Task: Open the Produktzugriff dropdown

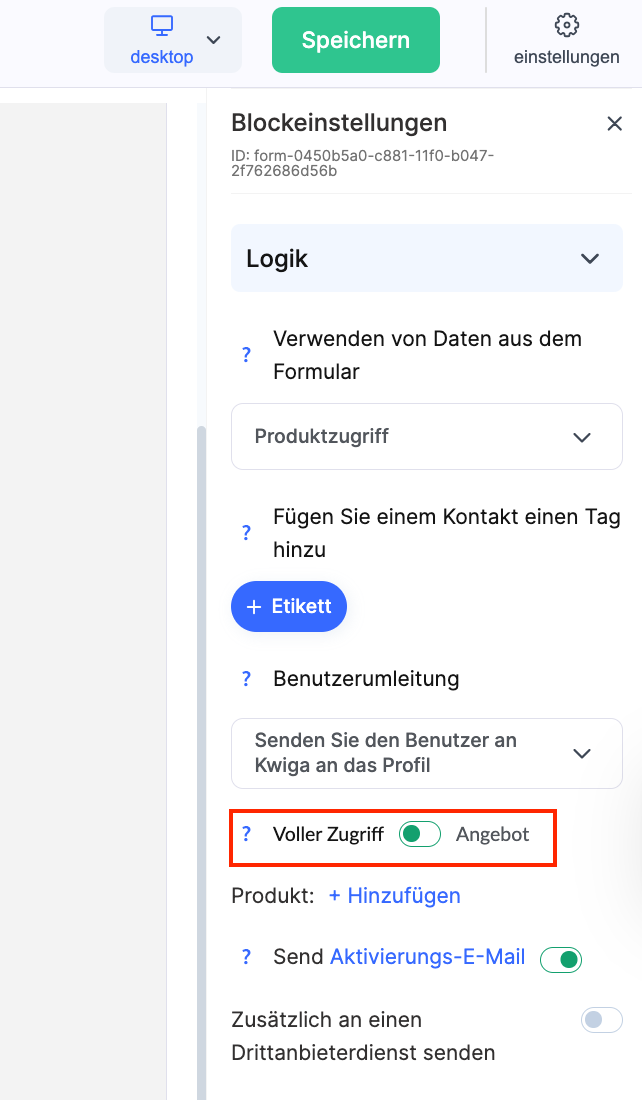Action: 427,437
